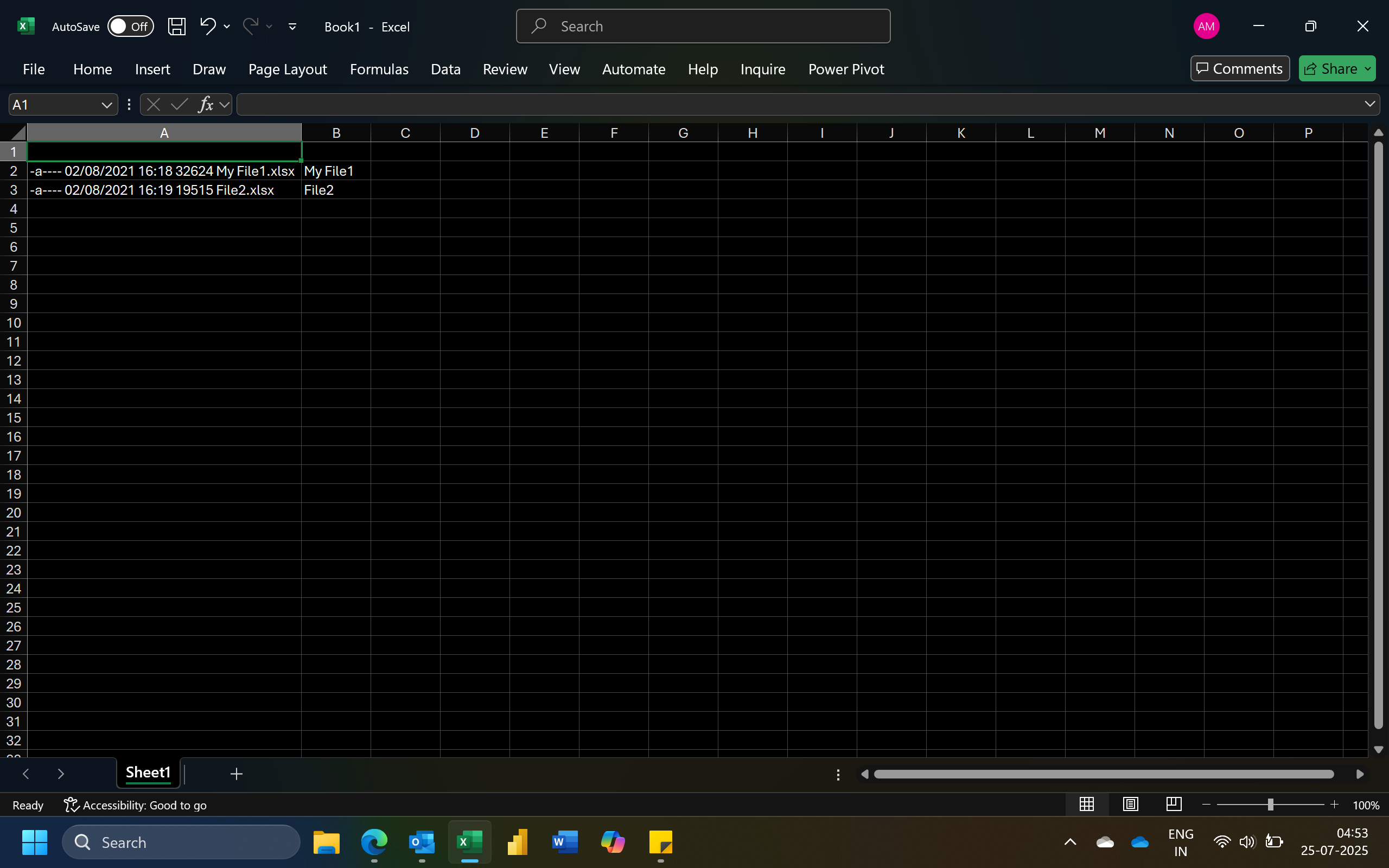Click the Save icon in title bar
The image size is (1389, 868).
(x=176, y=27)
